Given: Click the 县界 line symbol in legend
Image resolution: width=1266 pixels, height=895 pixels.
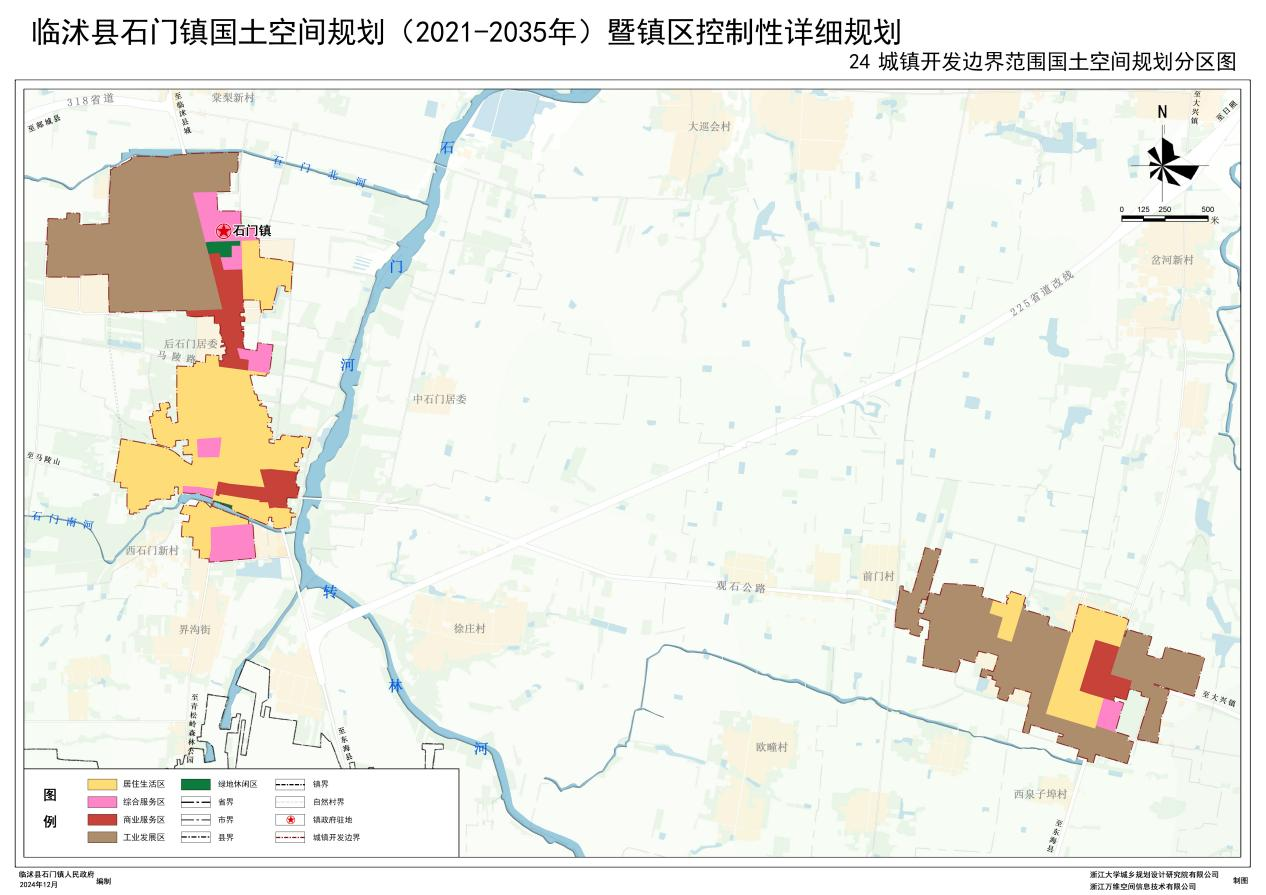Looking at the screenshot, I should coord(198,837).
